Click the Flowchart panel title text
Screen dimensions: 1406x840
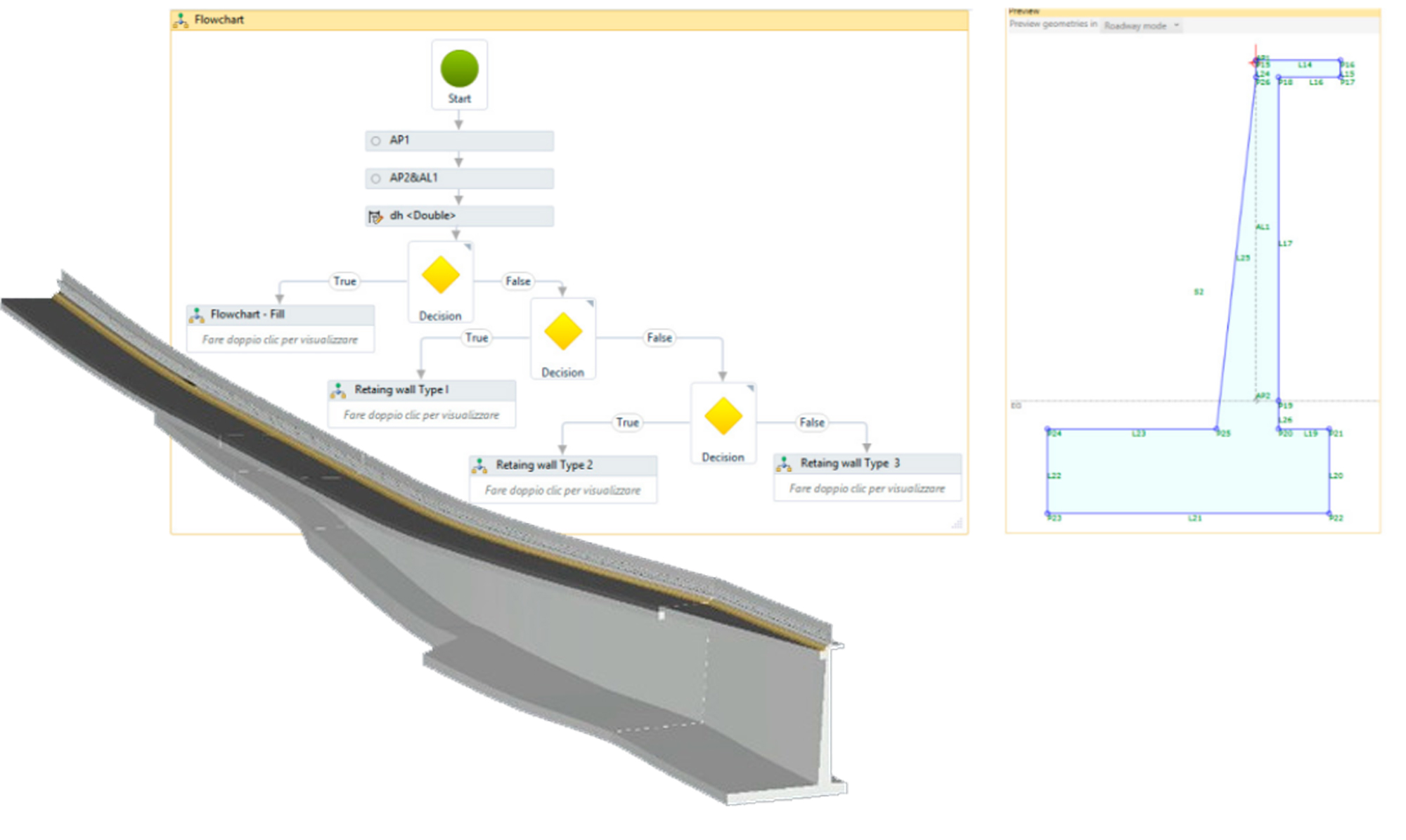219,20
